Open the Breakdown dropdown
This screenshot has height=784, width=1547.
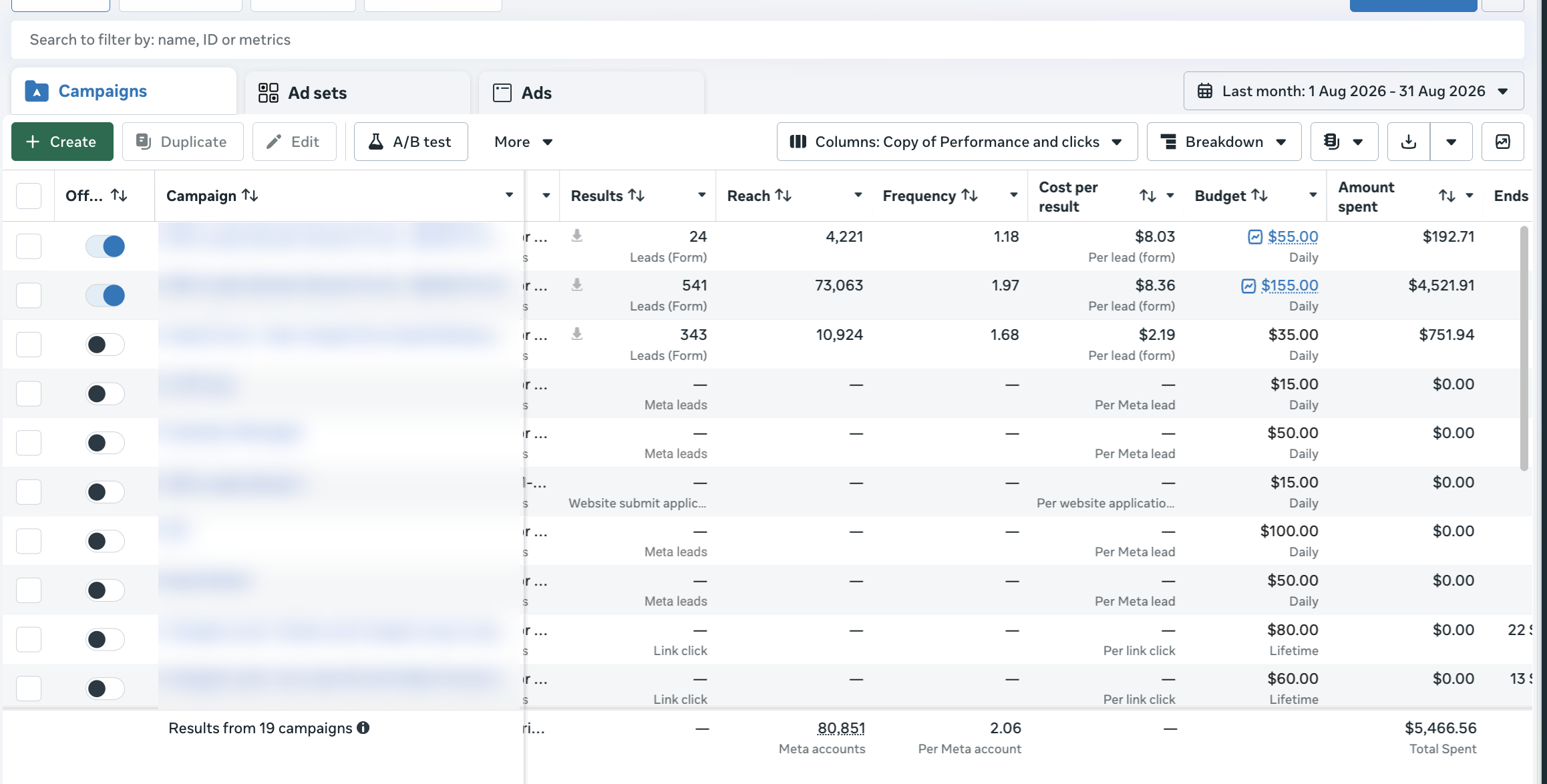click(1224, 142)
